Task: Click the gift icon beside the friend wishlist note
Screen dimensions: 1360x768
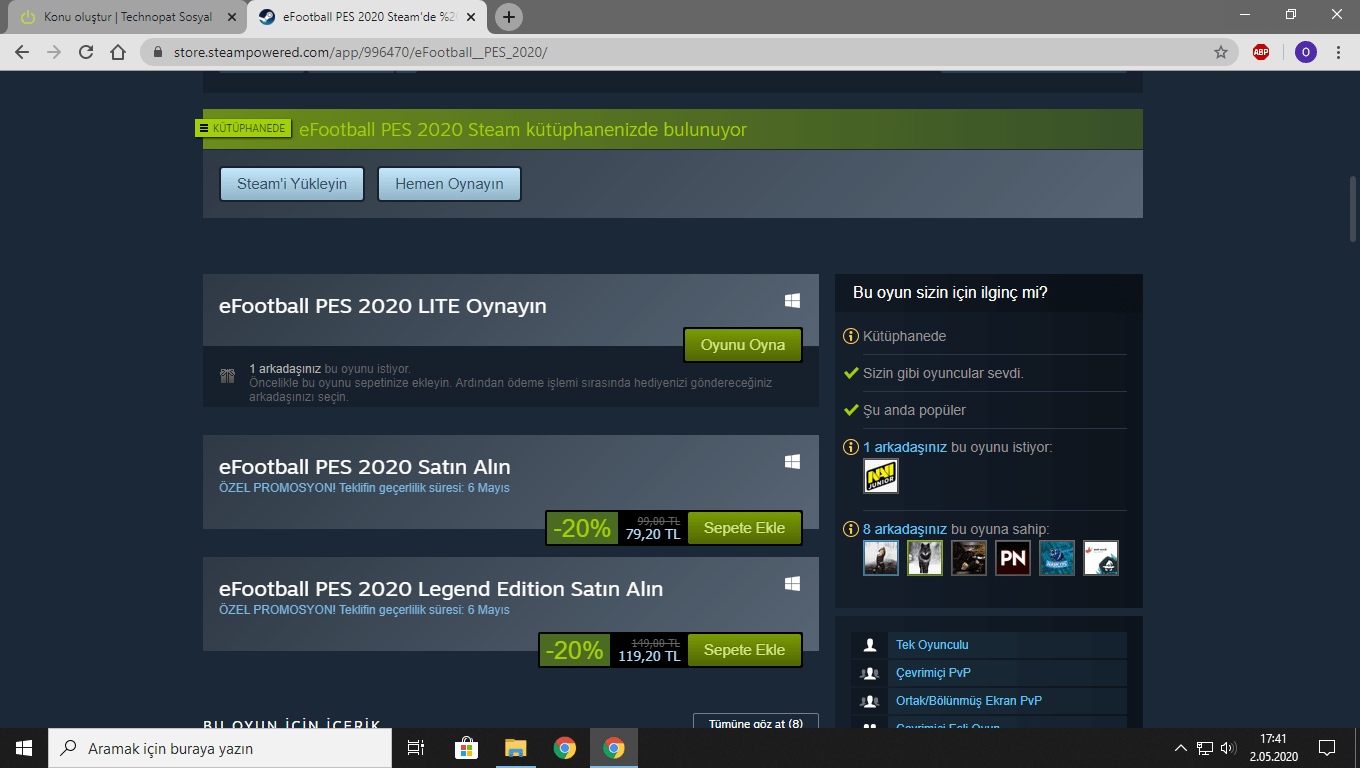Action: 227,376
